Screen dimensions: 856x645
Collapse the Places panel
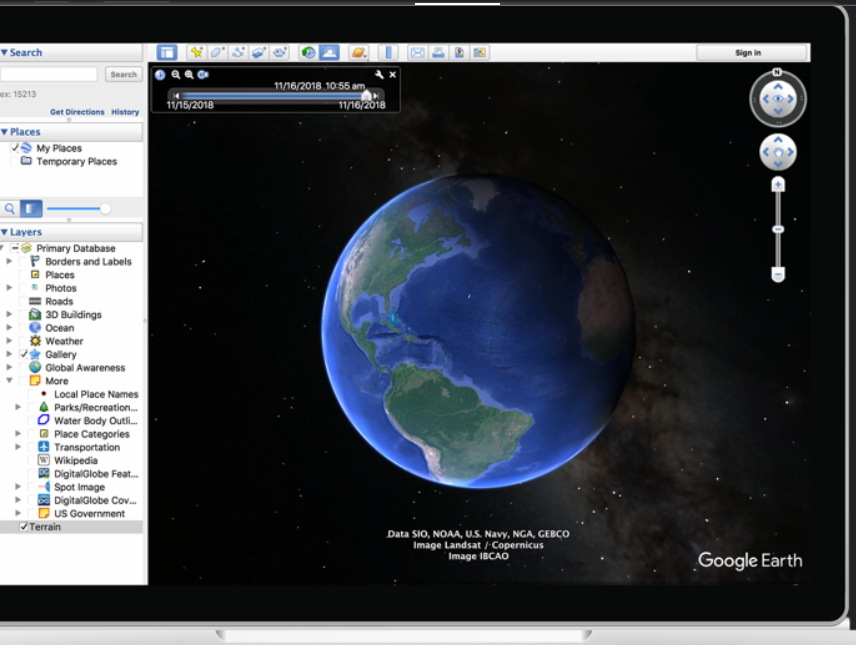click(x=4, y=132)
